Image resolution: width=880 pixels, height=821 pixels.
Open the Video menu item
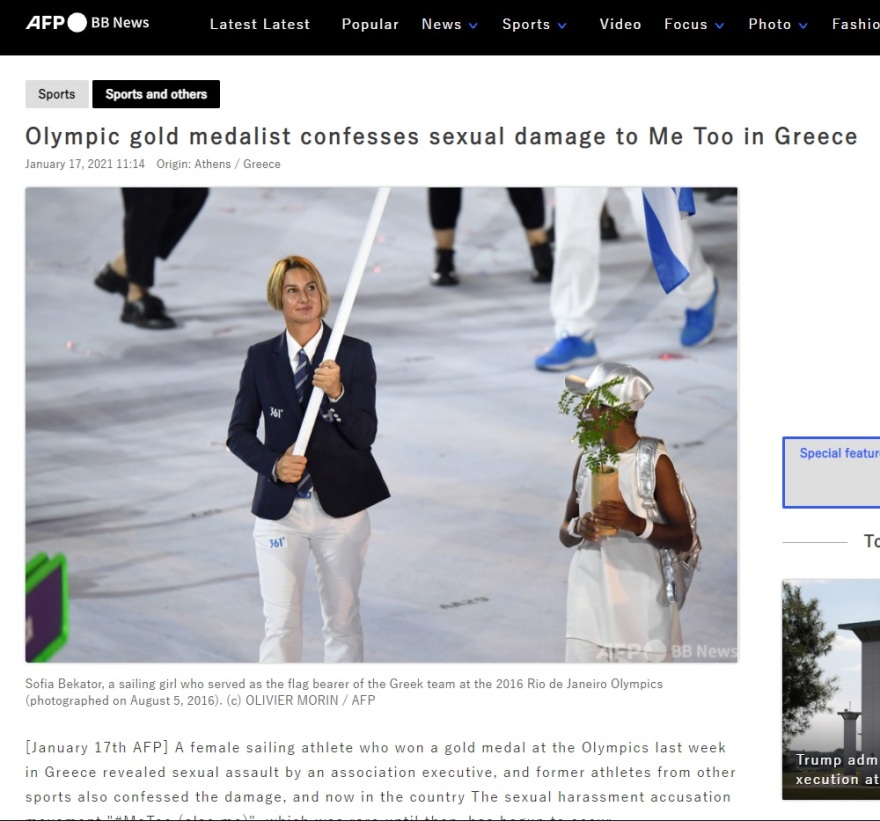click(x=620, y=24)
